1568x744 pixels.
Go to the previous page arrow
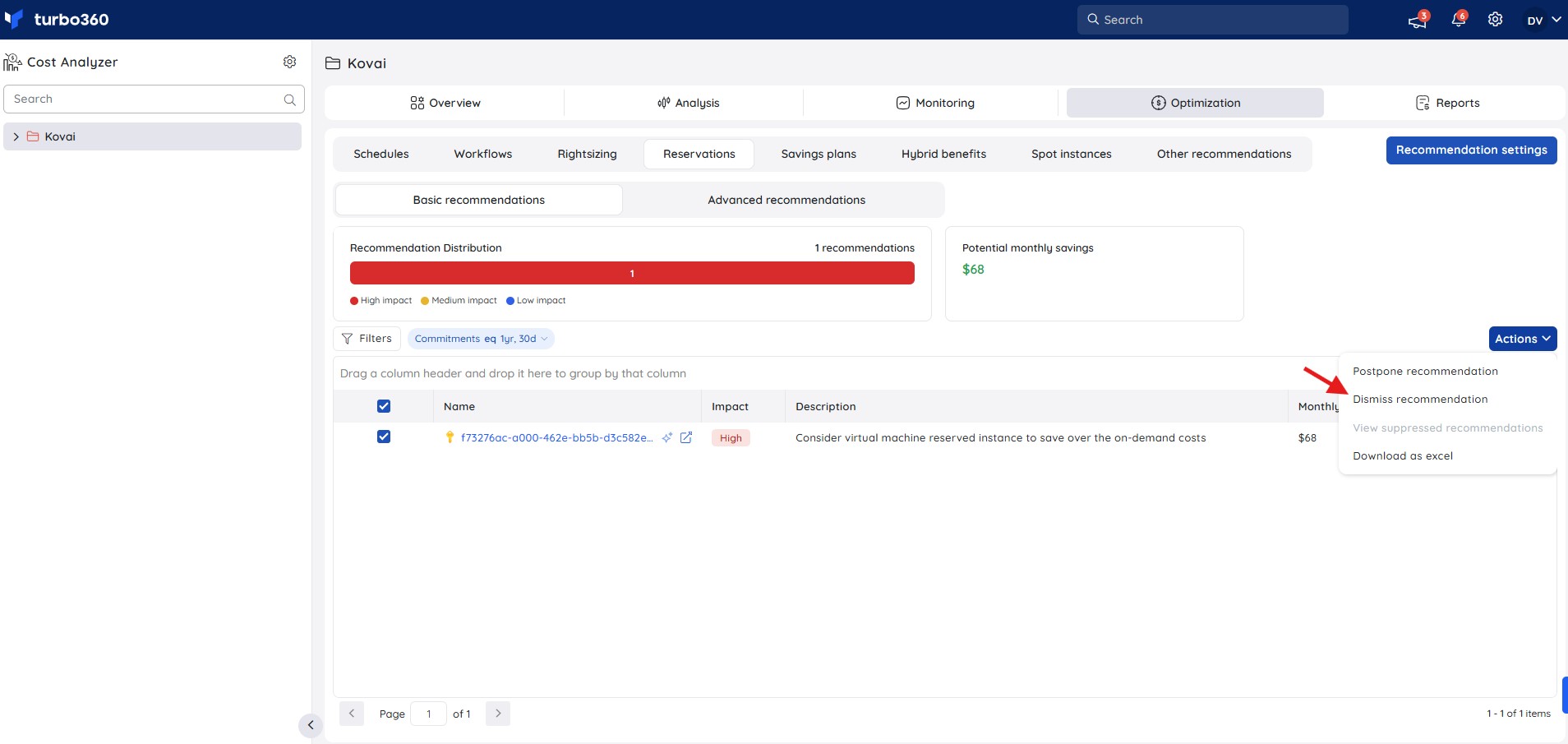pyautogui.click(x=352, y=714)
